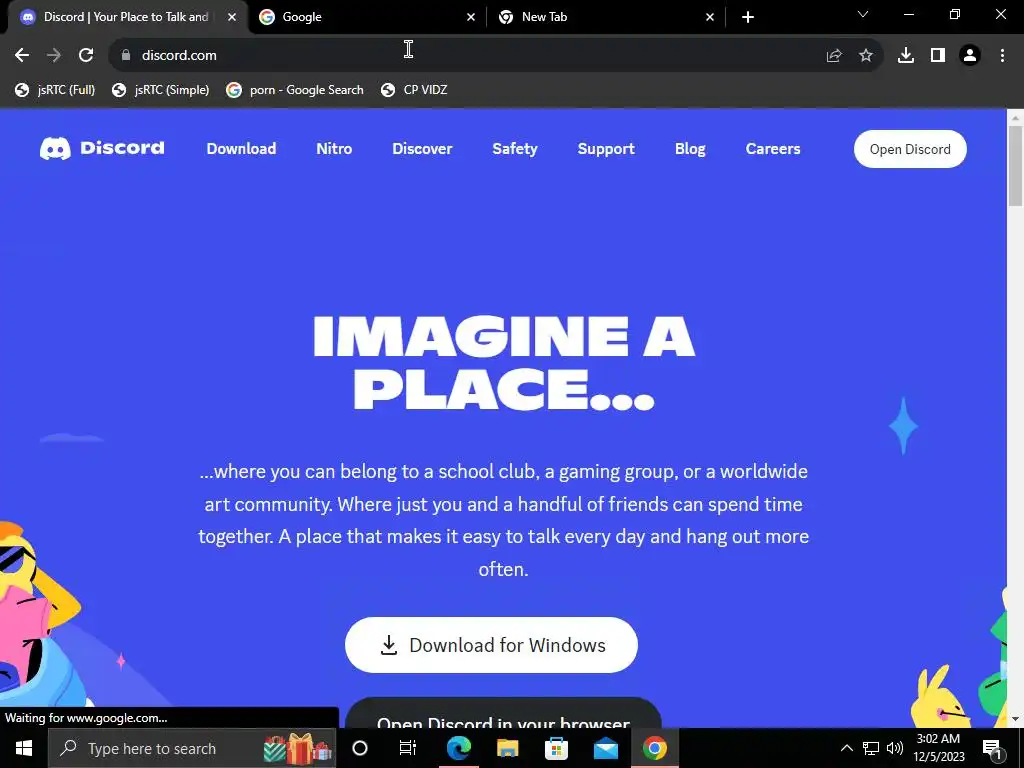Open the Chrome profile avatar

970,56
